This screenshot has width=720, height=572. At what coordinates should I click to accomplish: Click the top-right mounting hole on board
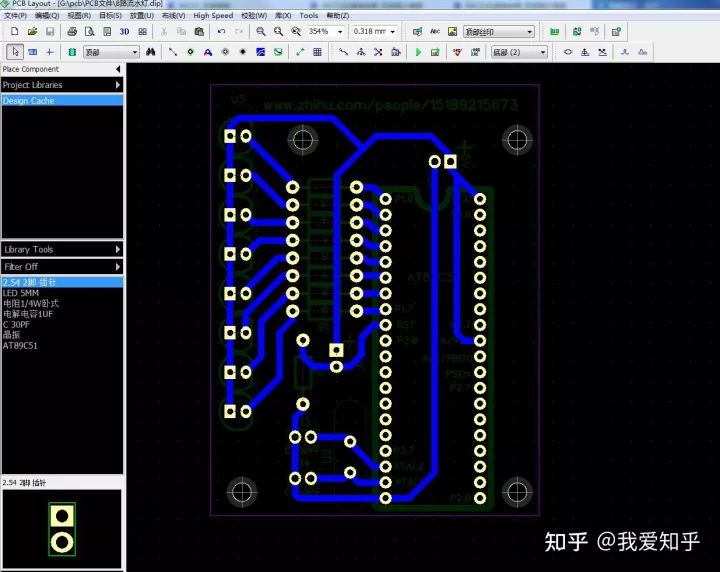click(x=517, y=140)
